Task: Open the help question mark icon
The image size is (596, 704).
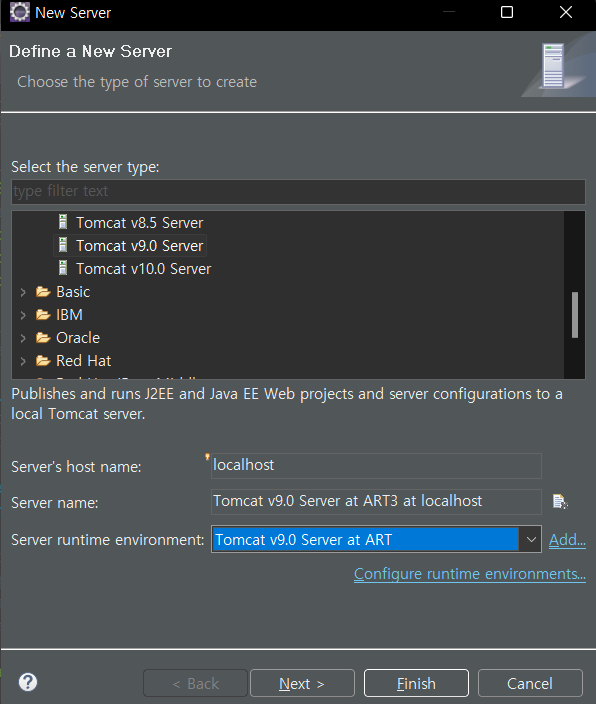Action: 28,682
